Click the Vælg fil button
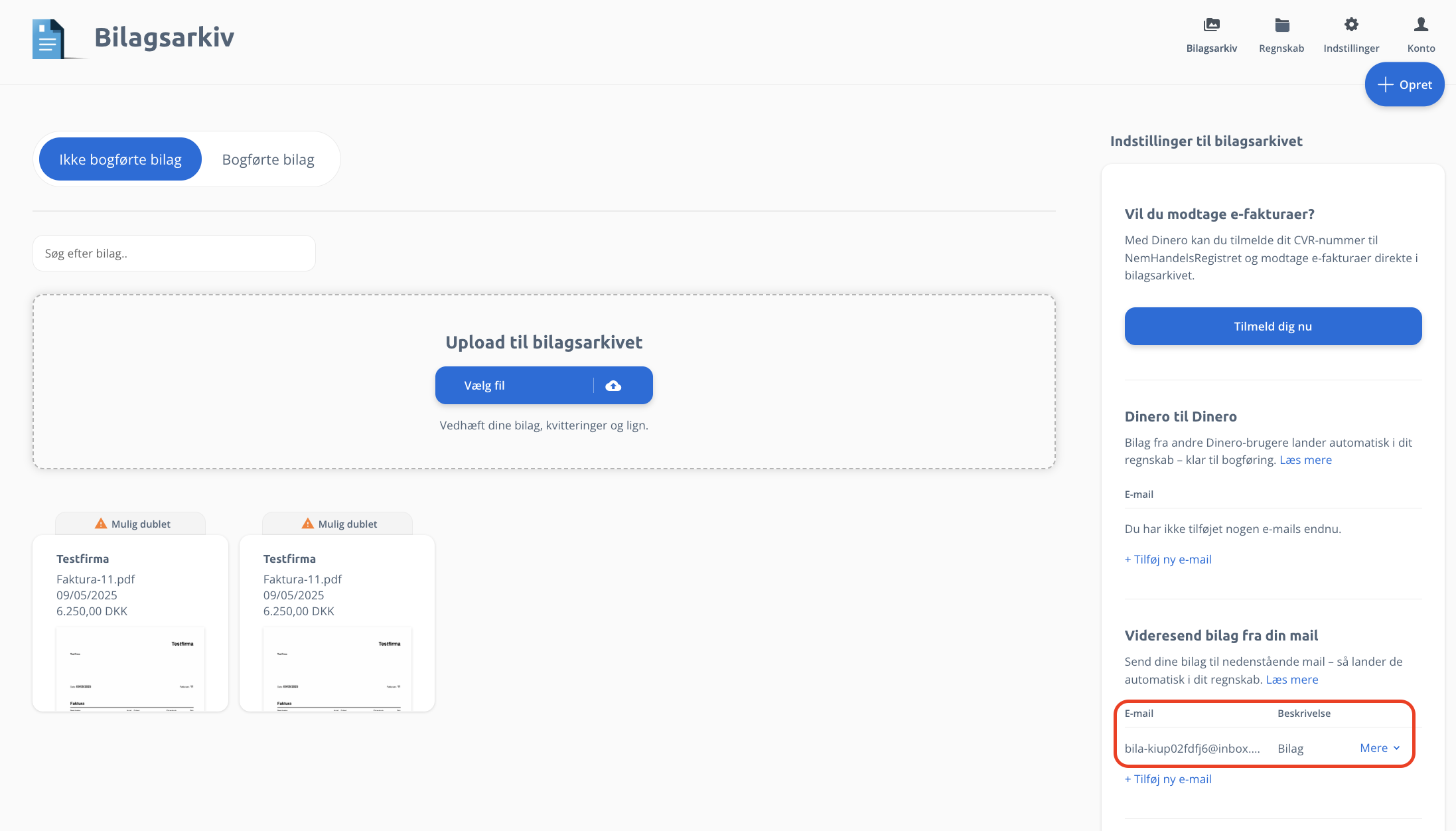1456x831 pixels. click(x=544, y=386)
